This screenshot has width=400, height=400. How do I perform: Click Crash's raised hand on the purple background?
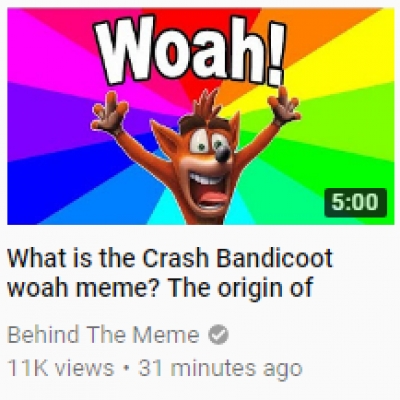click(x=109, y=112)
